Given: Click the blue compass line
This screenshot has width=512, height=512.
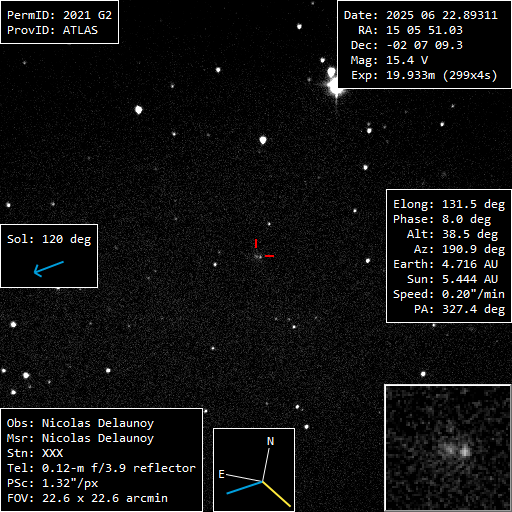Looking at the screenshot, I should click(244, 487).
